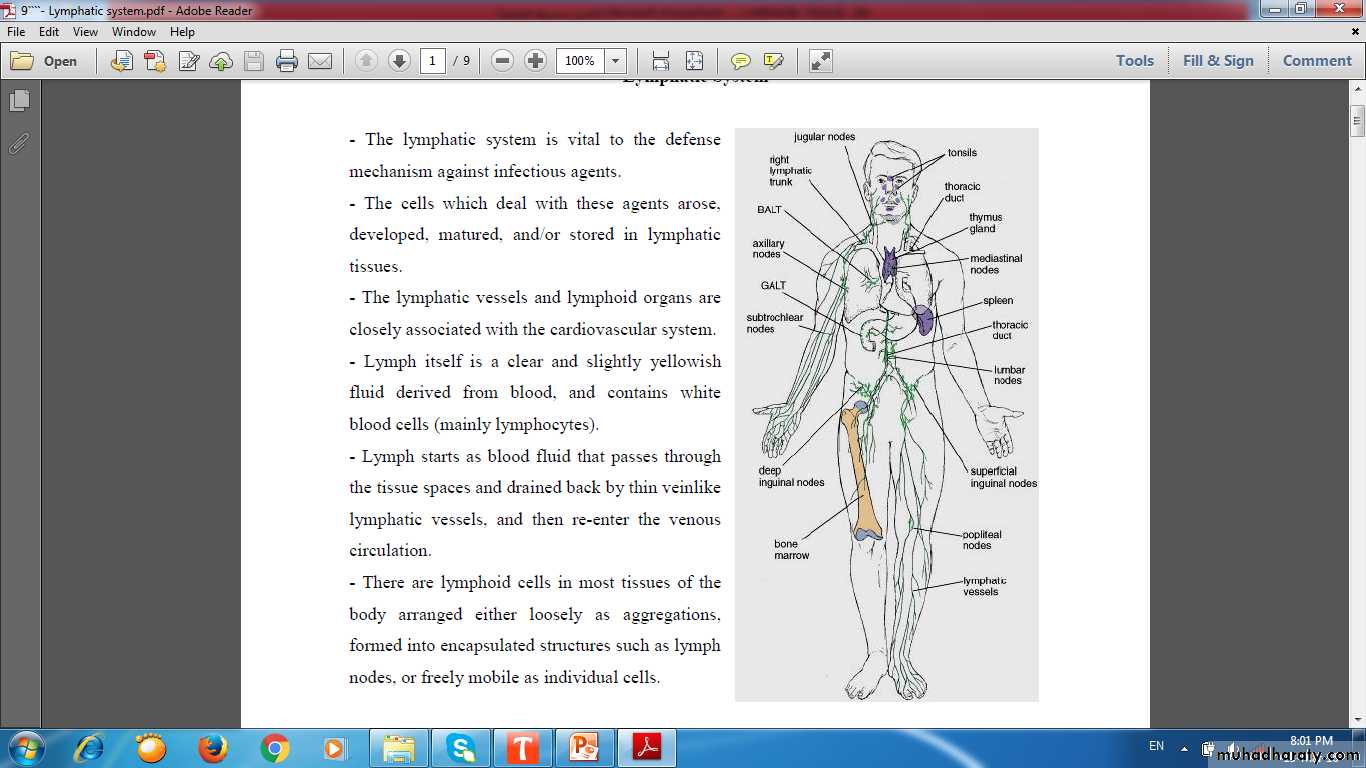Open the Tools pane
This screenshot has height=768, width=1366.
tap(1134, 61)
